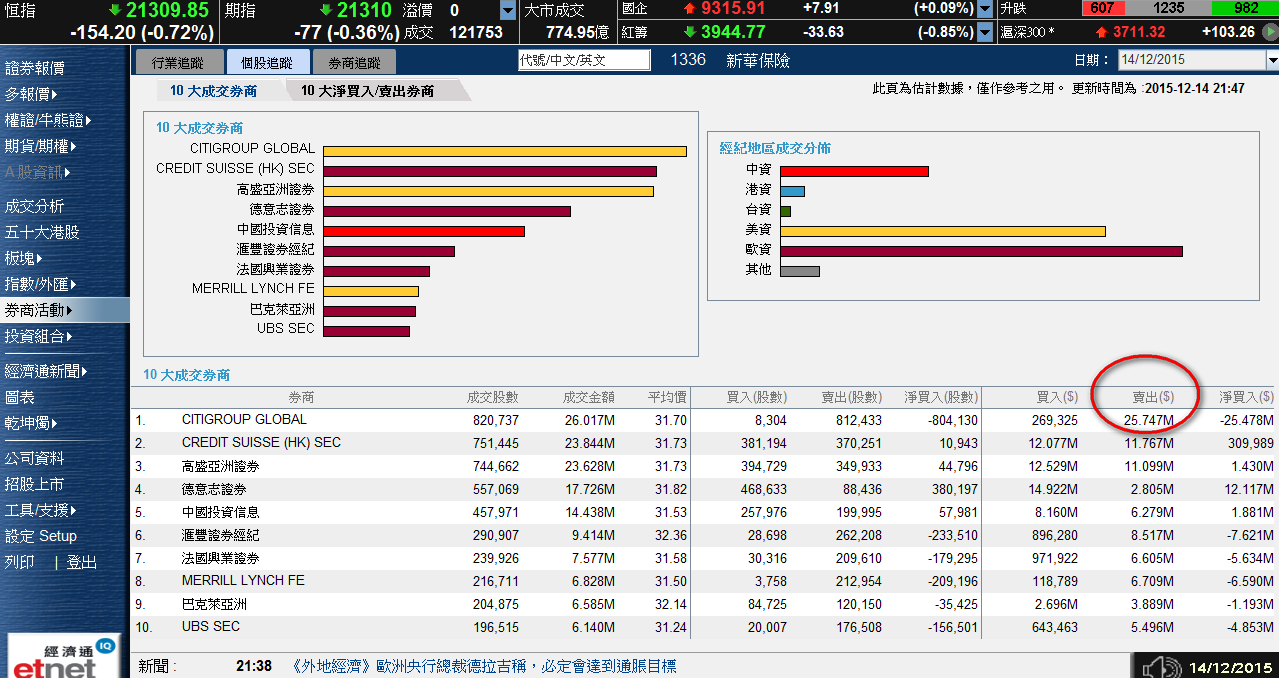
Task: Open 招股上市 in the sidebar
Action: coord(35,484)
